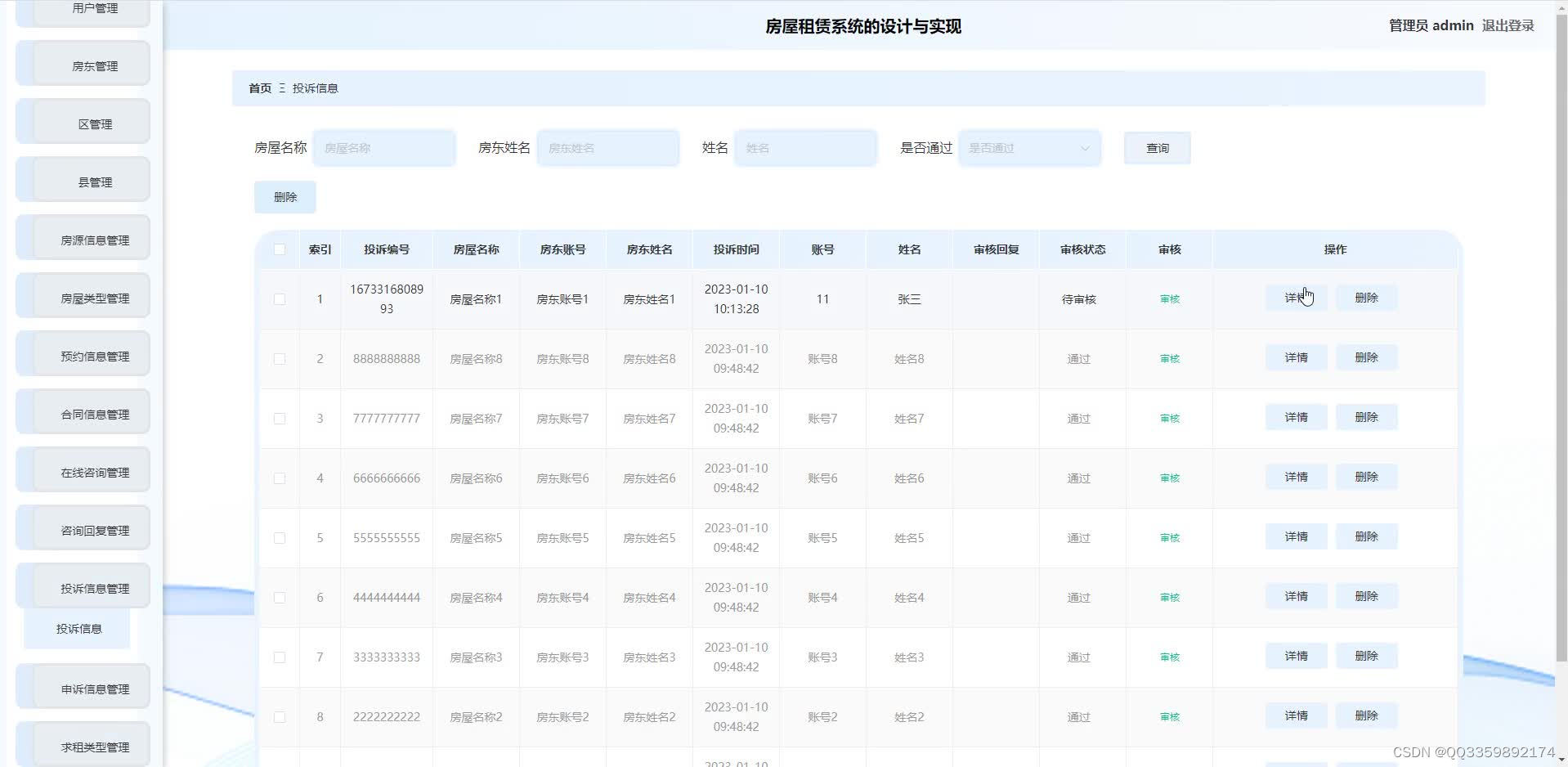The height and width of the screenshot is (767, 1568).
Task: Click 审核 link for row 姓名7
Action: (x=1170, y=419)
